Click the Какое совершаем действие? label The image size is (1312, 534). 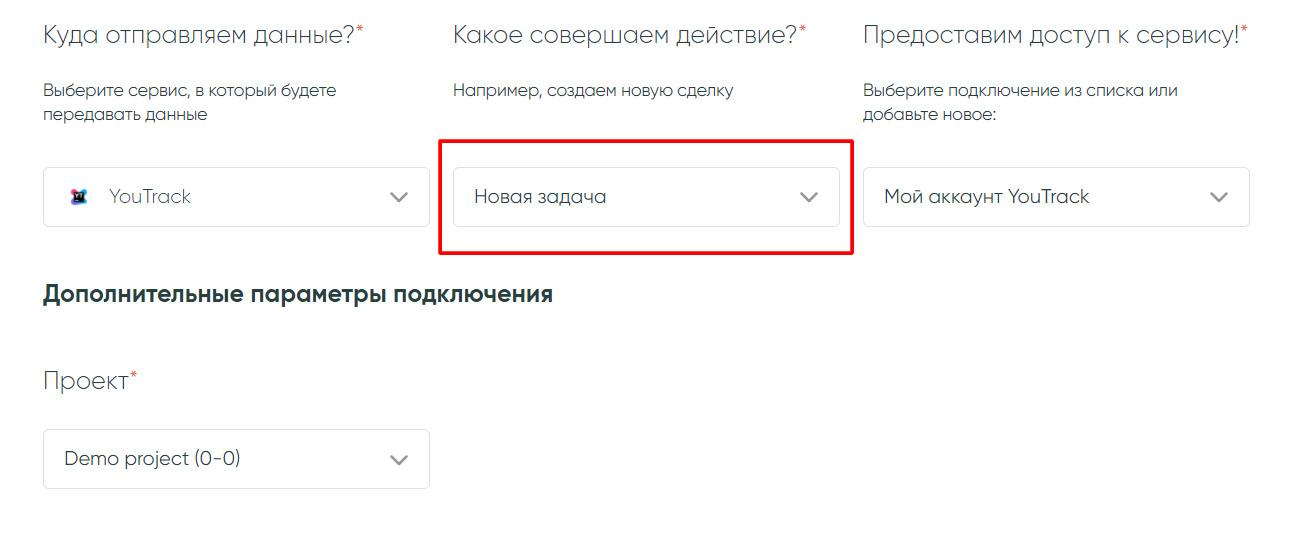coord(624,35)
